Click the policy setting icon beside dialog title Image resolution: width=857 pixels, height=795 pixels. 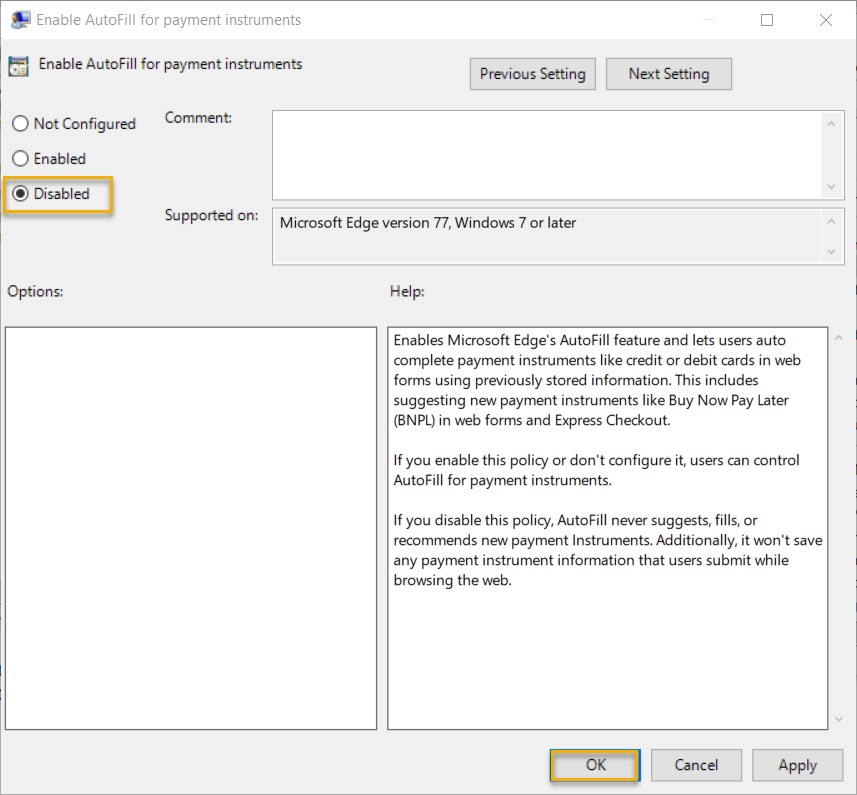[x=18, y=65]
